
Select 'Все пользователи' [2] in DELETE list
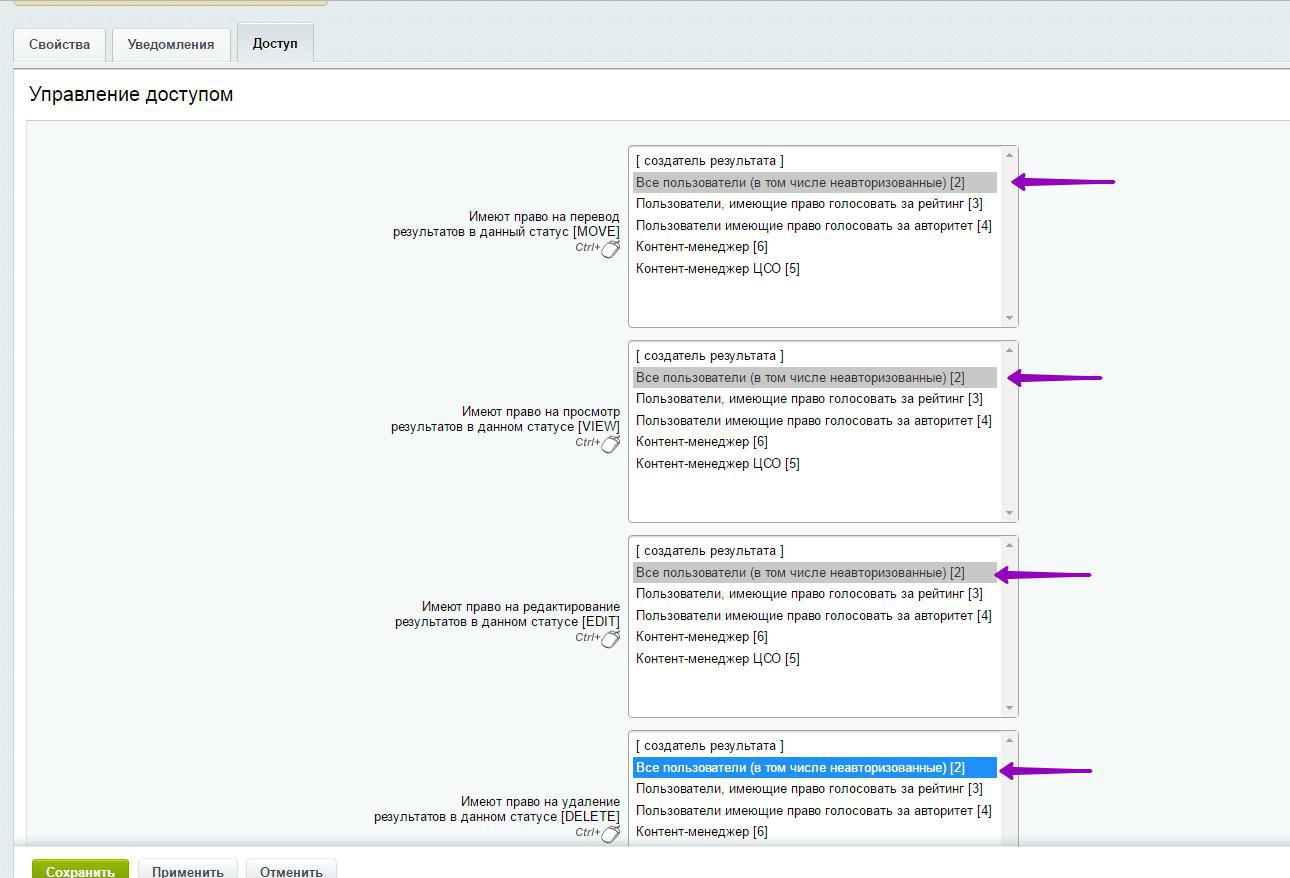pos(815,768)
